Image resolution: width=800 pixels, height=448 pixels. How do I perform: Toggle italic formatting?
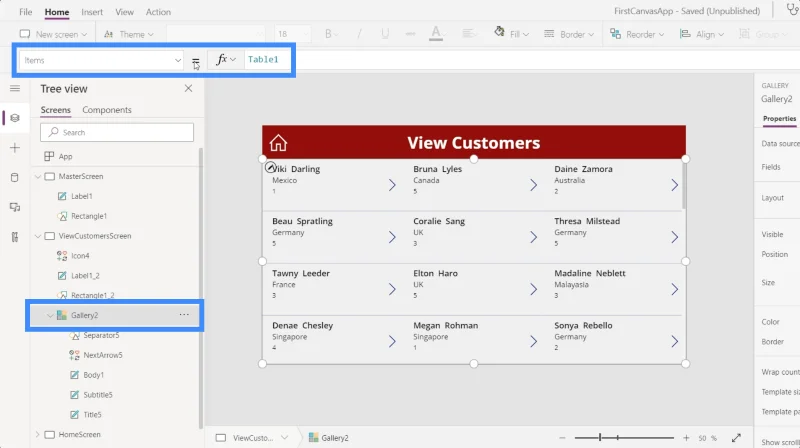click(x=359, y=34)
